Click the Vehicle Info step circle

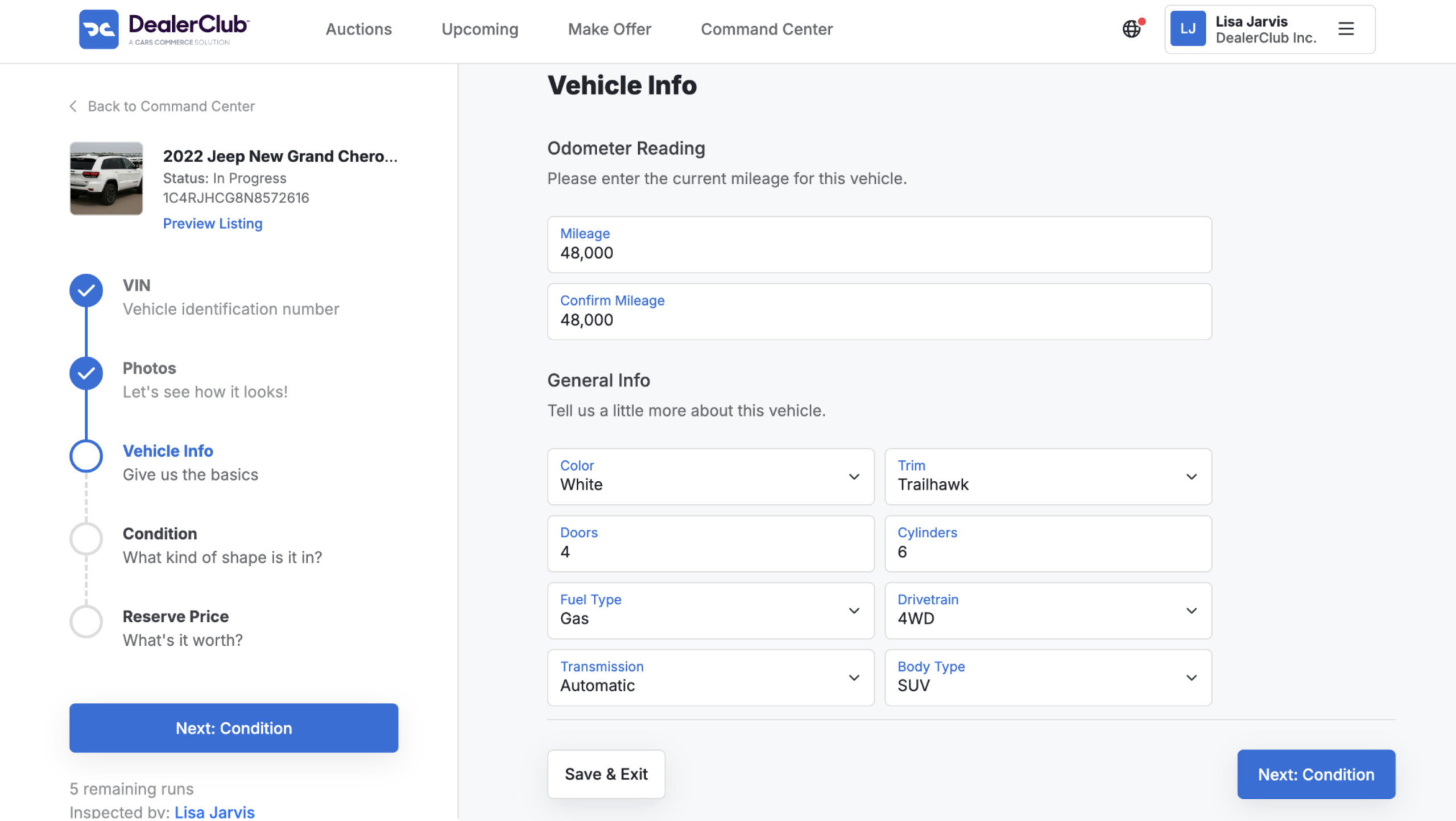pyautogui.click(x=86, y=456)
